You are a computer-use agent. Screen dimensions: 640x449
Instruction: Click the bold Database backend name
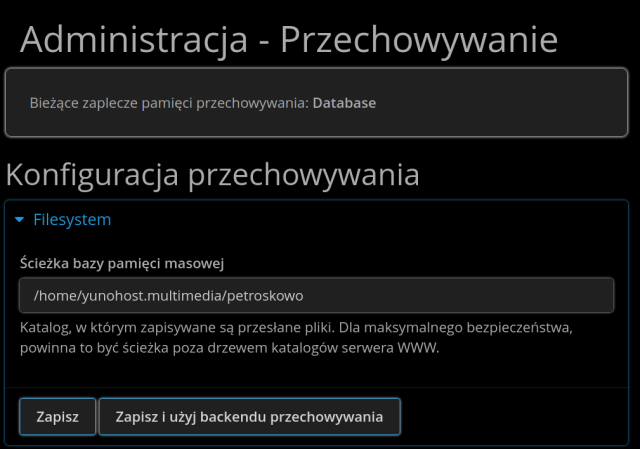(344, 102)
